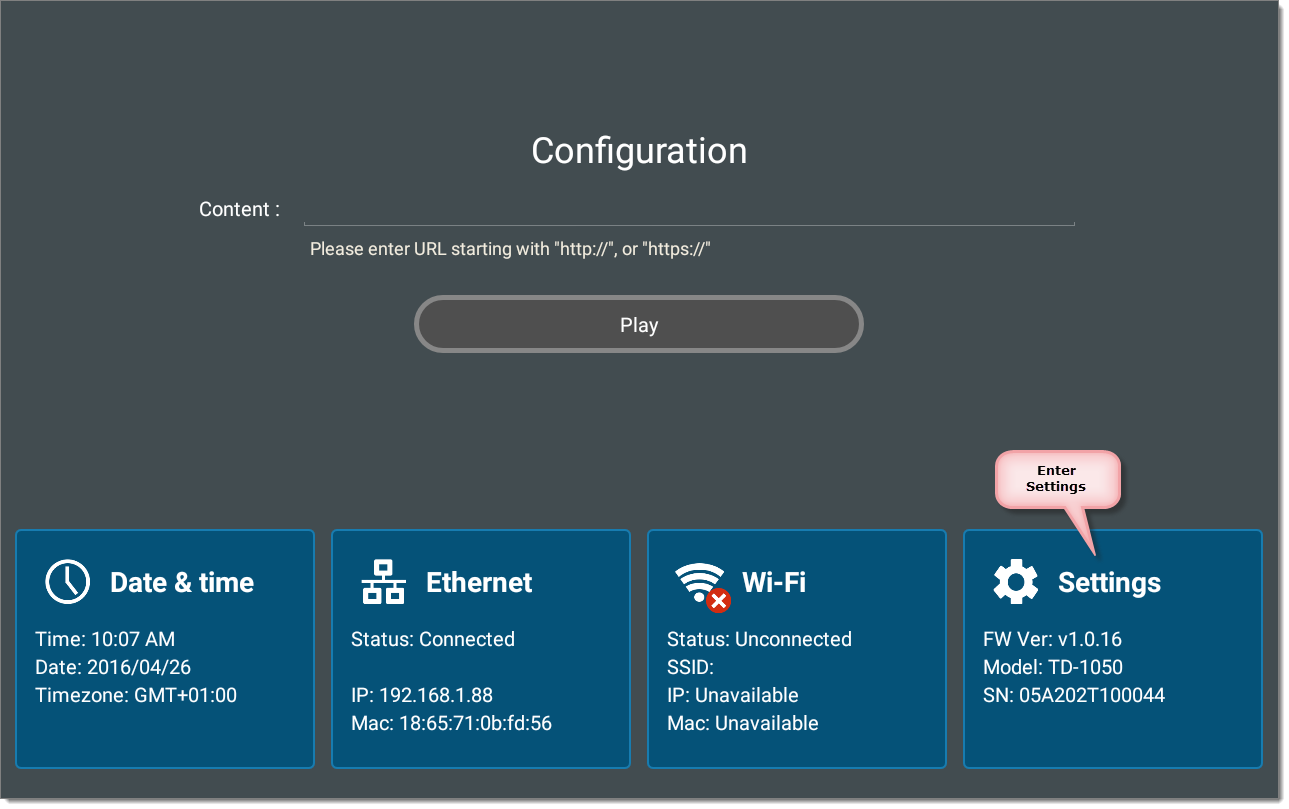This screenshot has width=1289, height=809.
Task: Open the Ethernet tile heading
Action: (x=479, y=582)
